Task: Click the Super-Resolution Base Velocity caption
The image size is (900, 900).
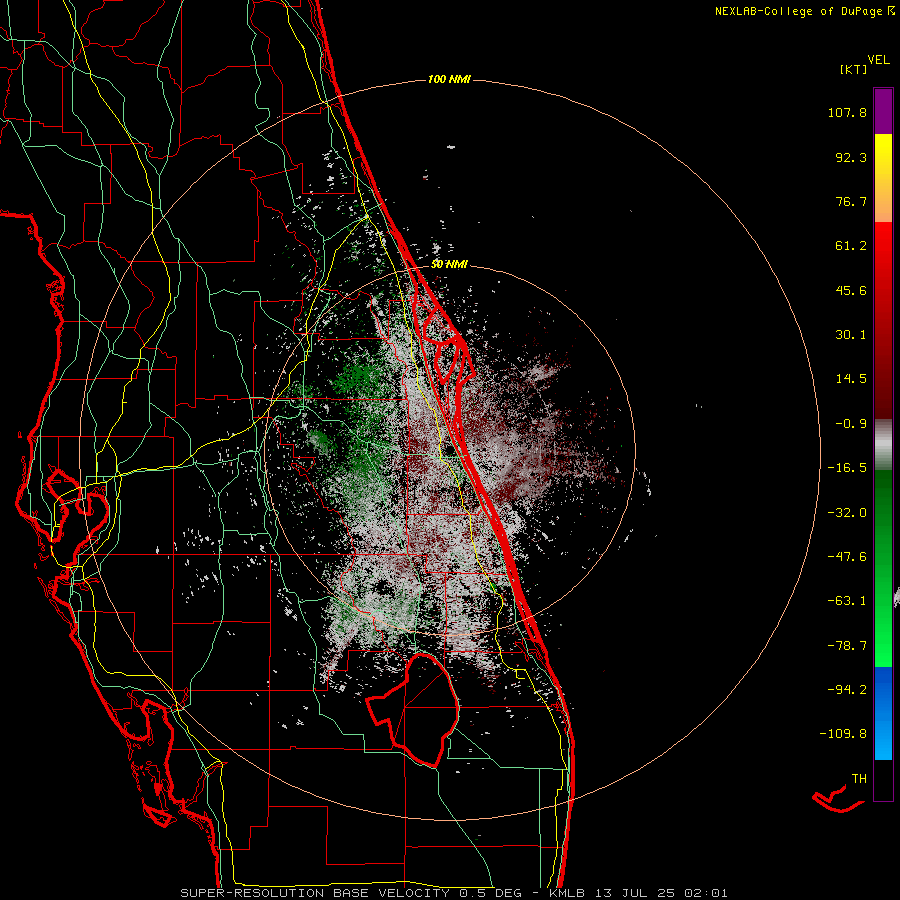Action: [x=351, y=893]
